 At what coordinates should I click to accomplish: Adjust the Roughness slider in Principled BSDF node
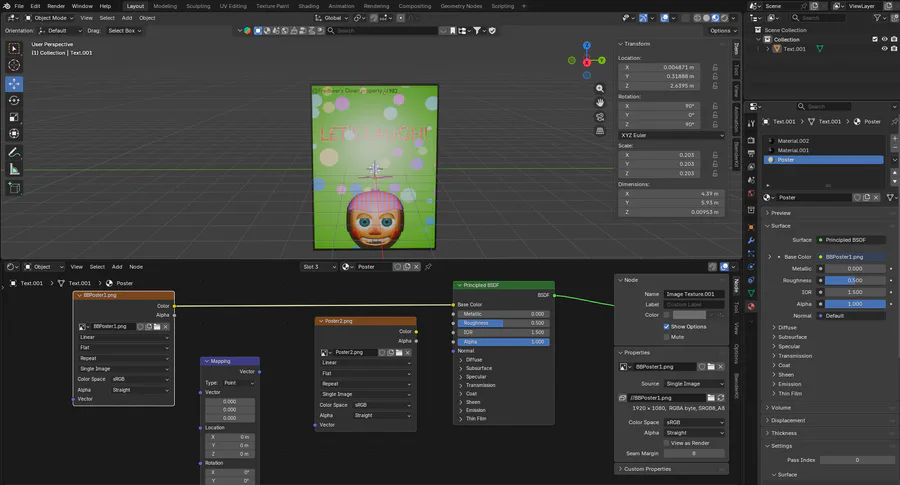point(503,323)
